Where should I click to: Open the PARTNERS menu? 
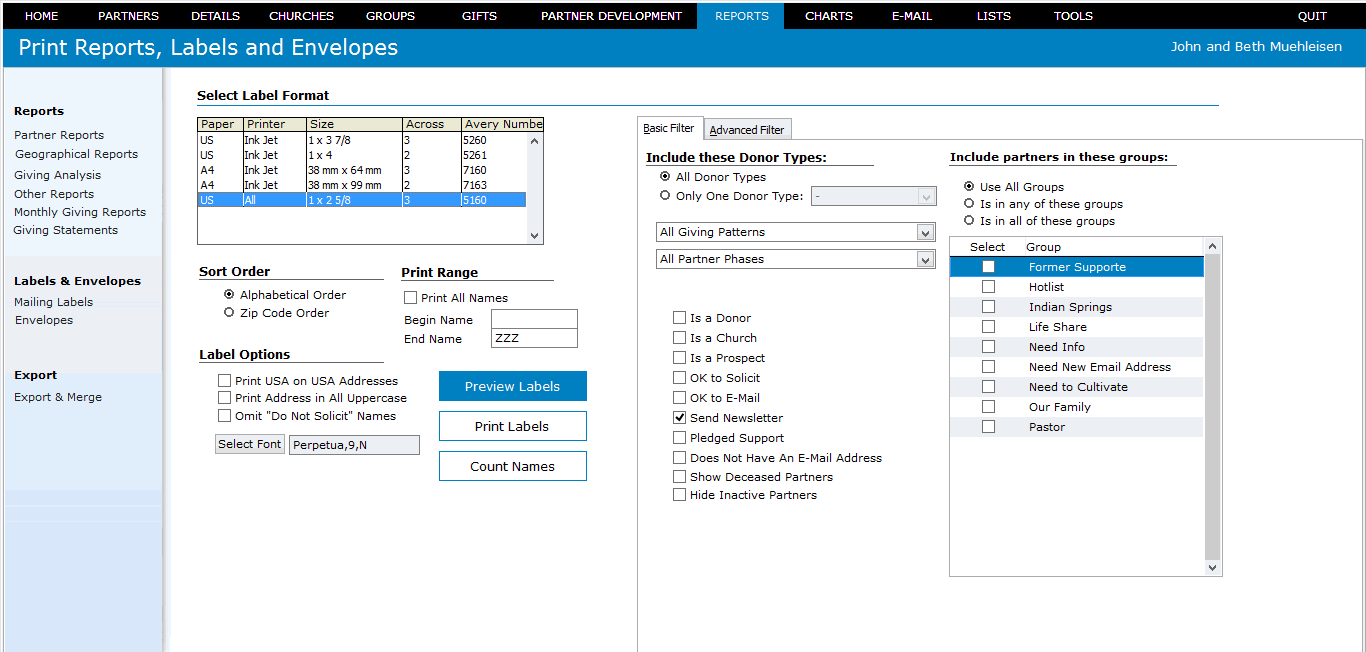click(x=128, y=16)
